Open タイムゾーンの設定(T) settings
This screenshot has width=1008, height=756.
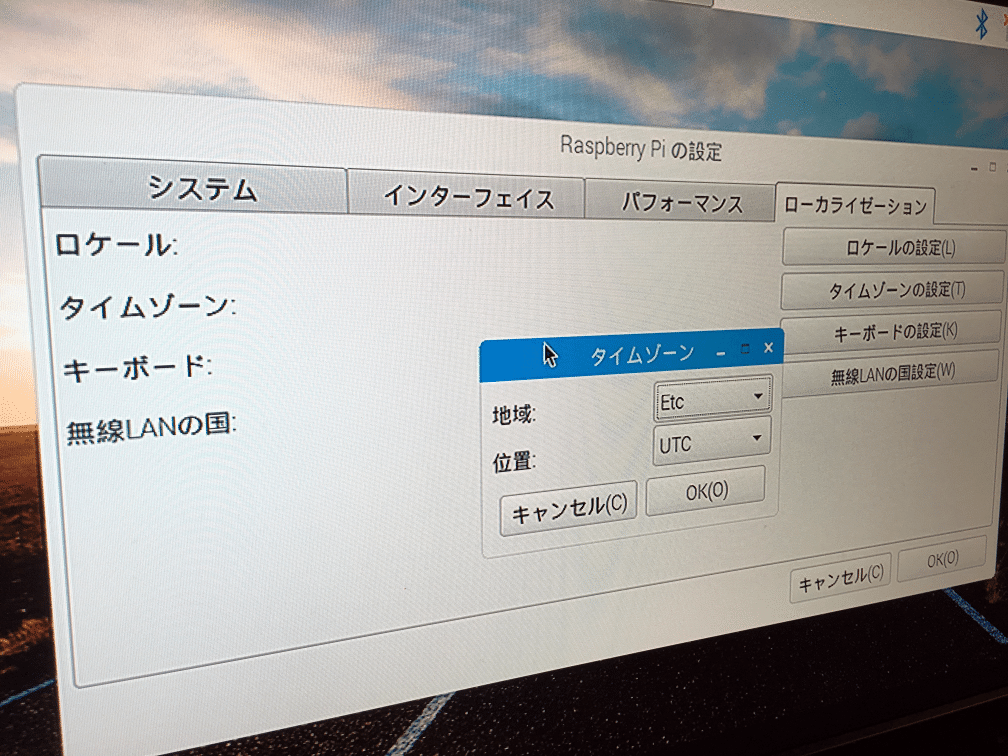(x=893, y=290)
